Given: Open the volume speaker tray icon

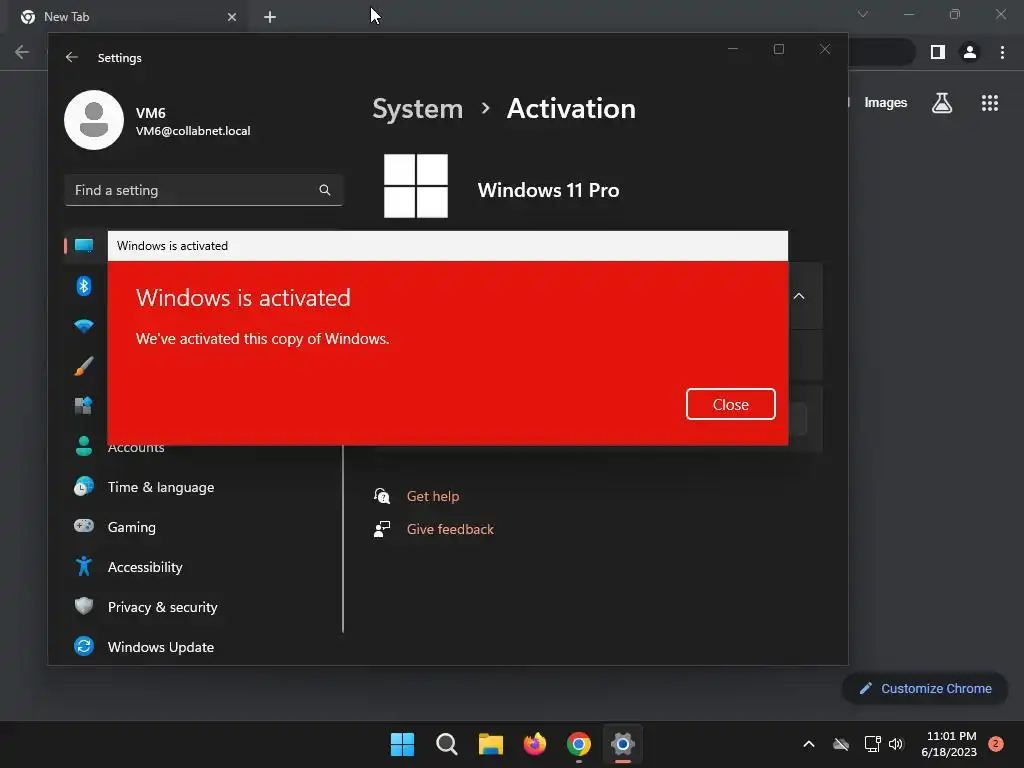Looking at the screenshot, I should [x=896, y=744].
